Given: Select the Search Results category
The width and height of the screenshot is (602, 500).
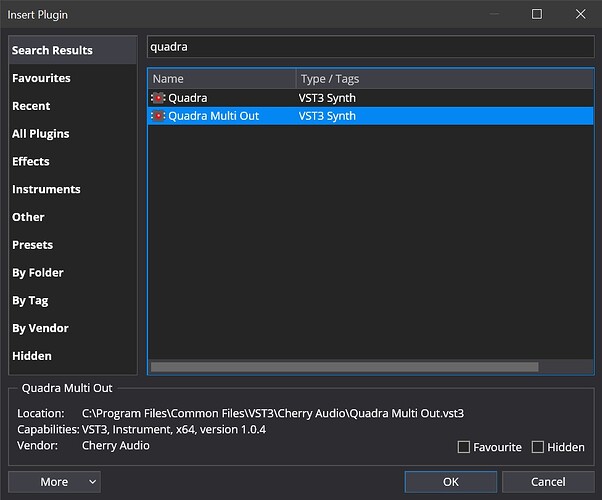Looking at the screenshot, I should pyautogui.click(x=72, y=50).
